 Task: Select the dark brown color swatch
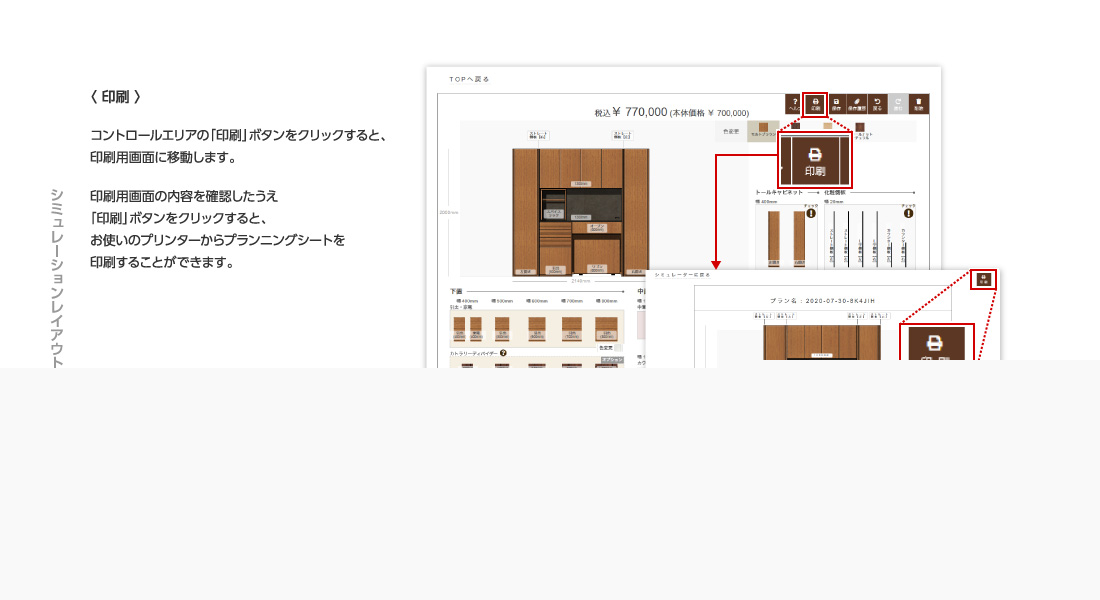point(859,127)
